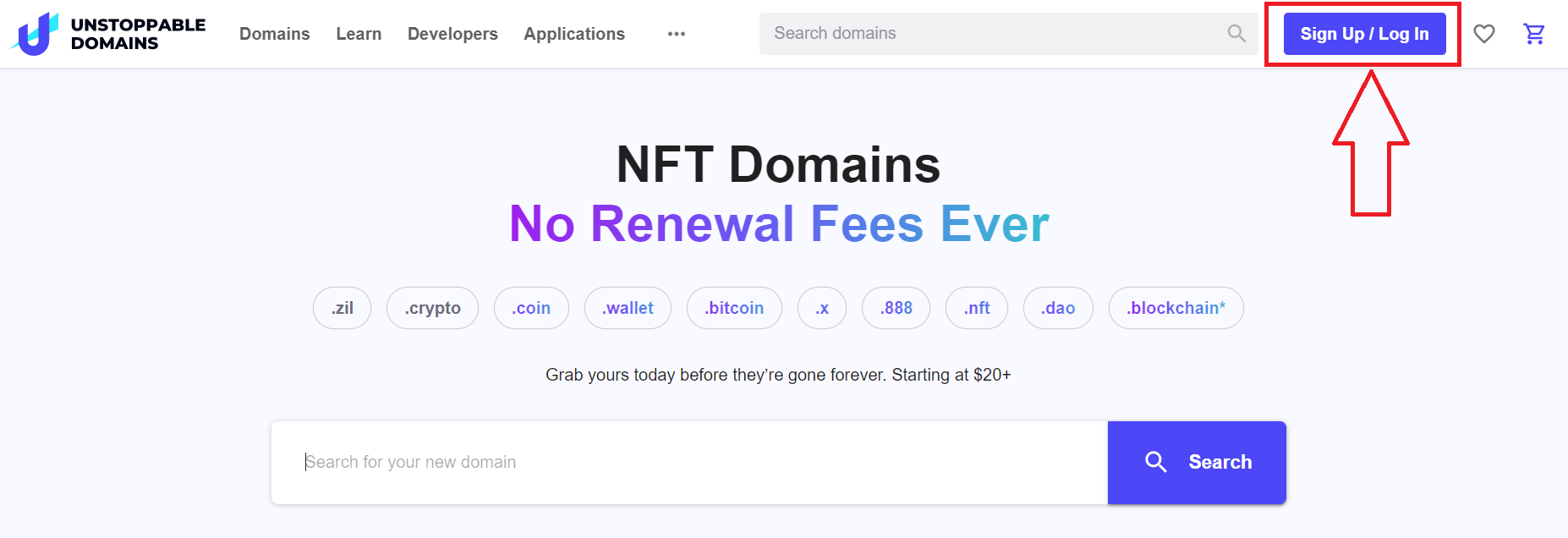The image size is (1568, 538).
Task: Open the wishlist heart icon
Action: point(1484,34)
